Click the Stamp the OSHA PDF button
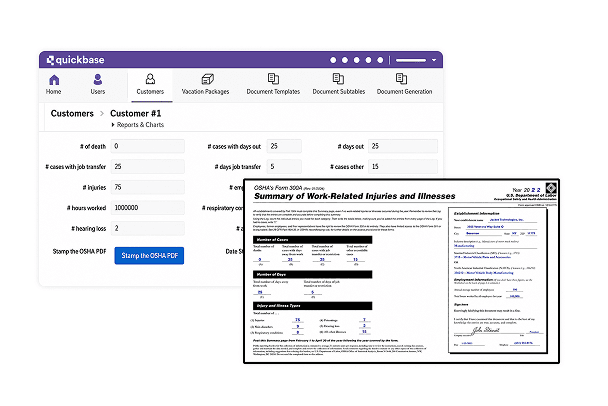Screen dimensions: 608x406 coord(149,256)
